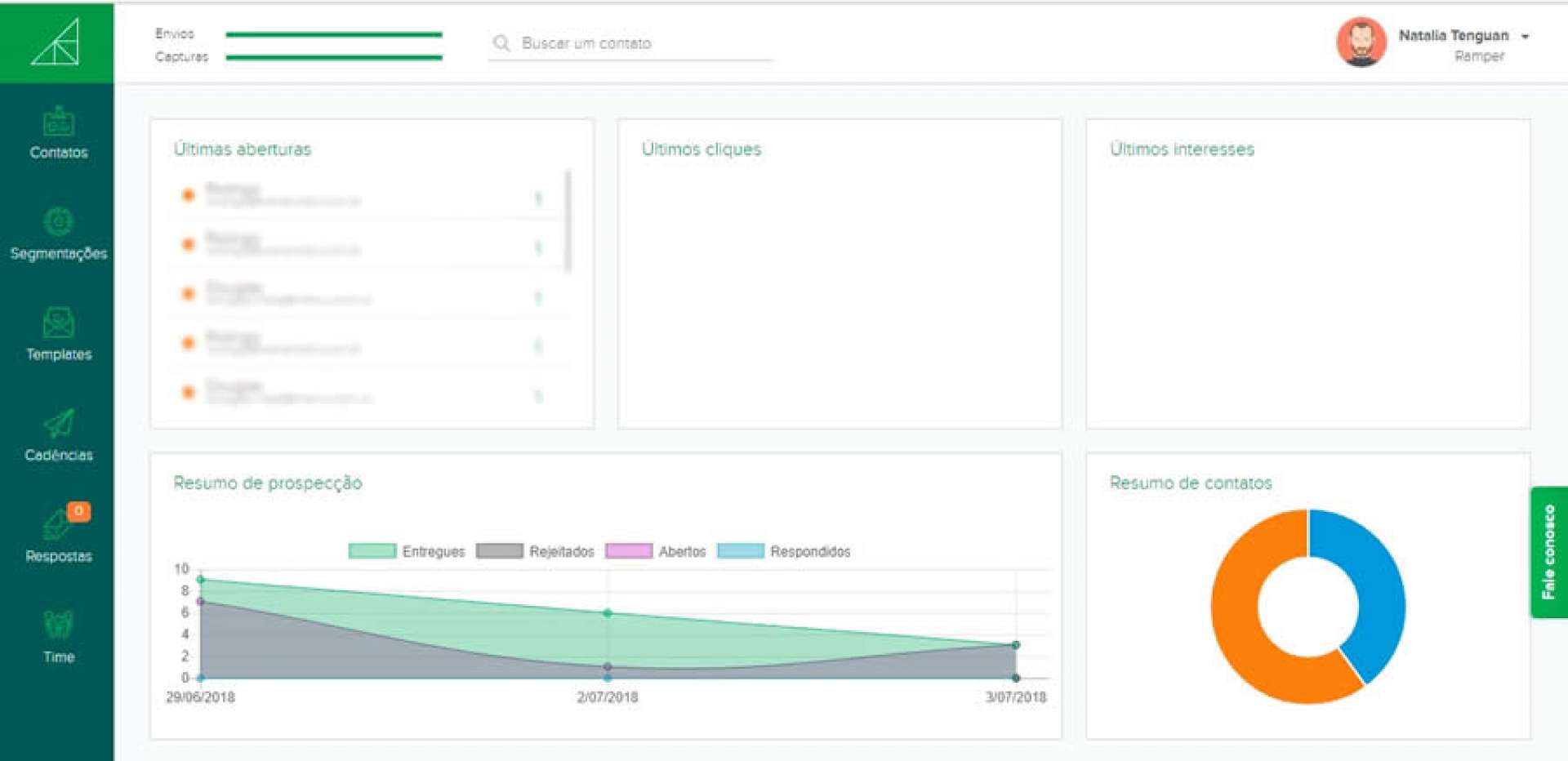Open the Time team icon
This screenshot has width=1568, height=761.
pyautogui.click(x=58, y=626)
